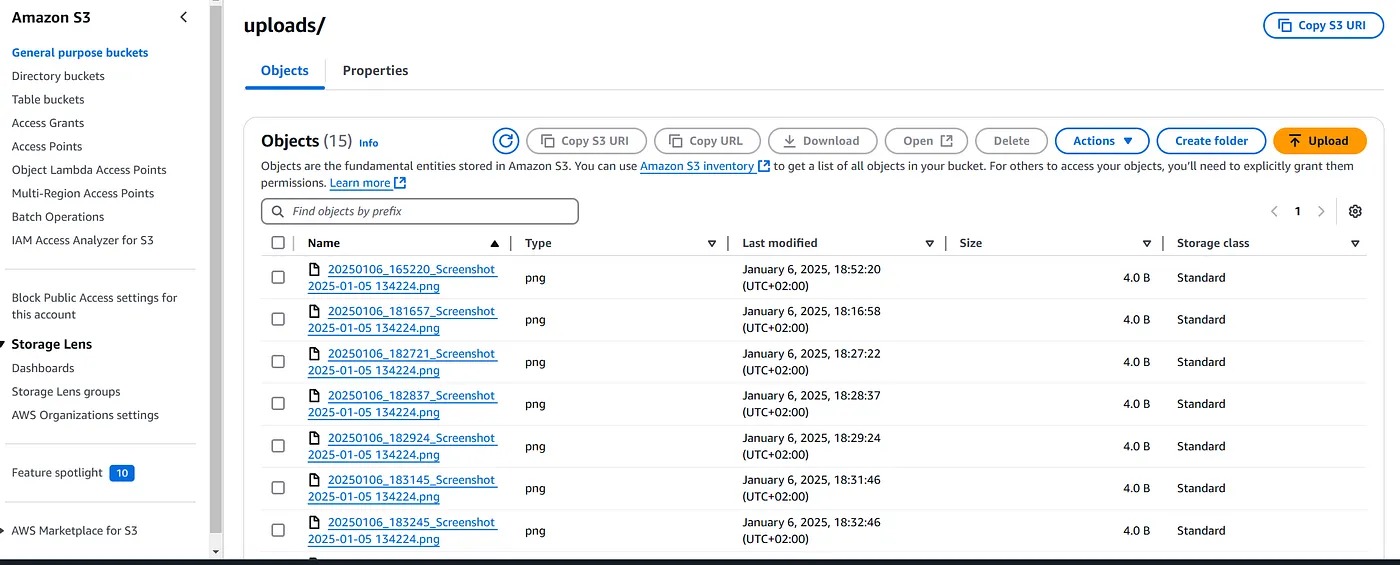Expand AWS Marketplace for S3
The image size is (1400, 565).
5,531
